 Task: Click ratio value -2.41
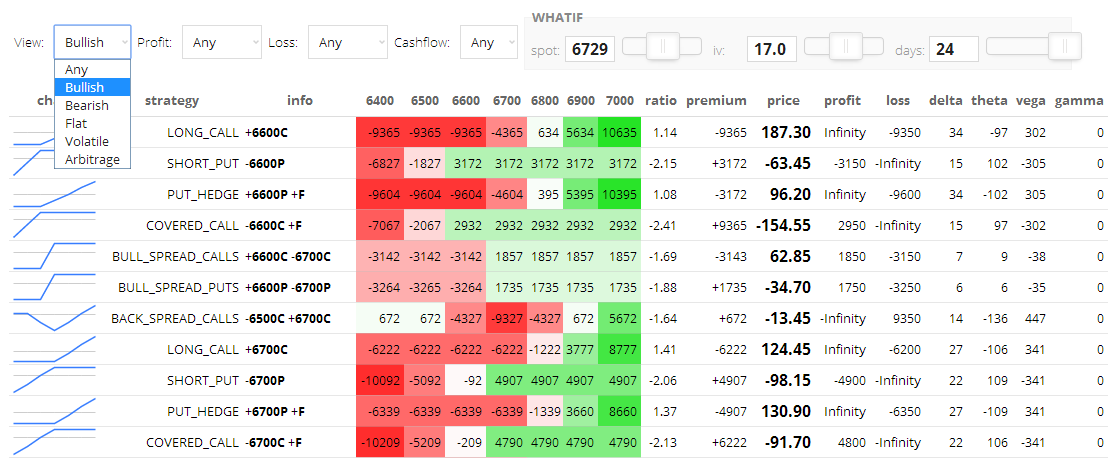661,226
